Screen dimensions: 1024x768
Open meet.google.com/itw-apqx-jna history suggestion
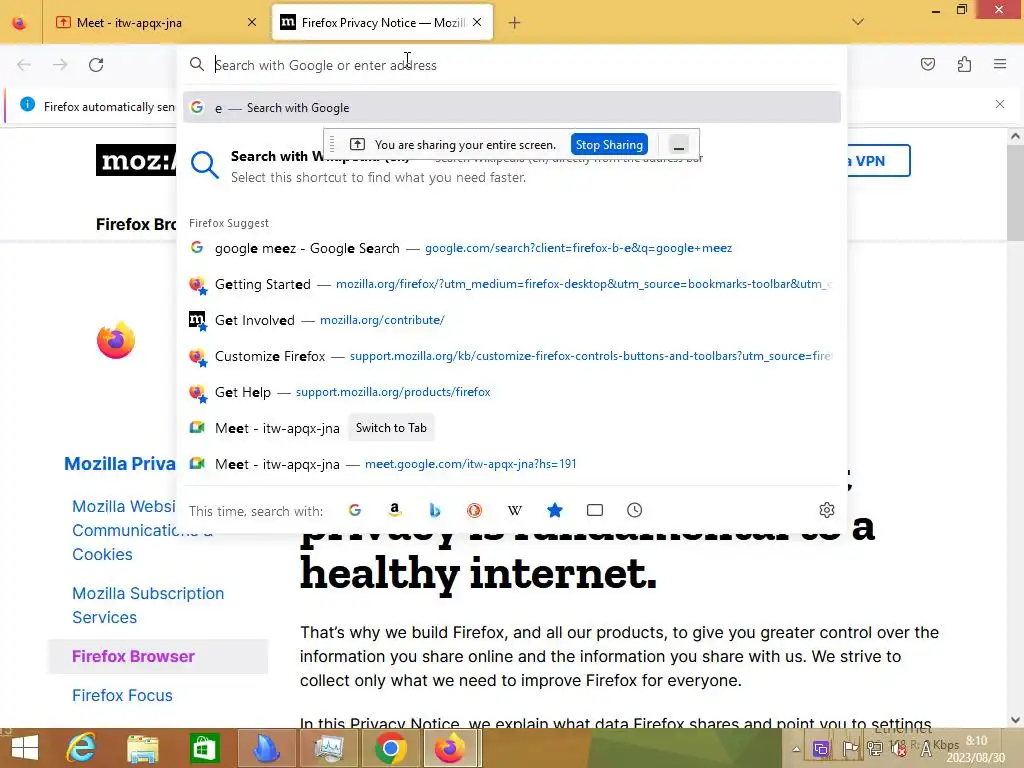(x=512, y=464)
